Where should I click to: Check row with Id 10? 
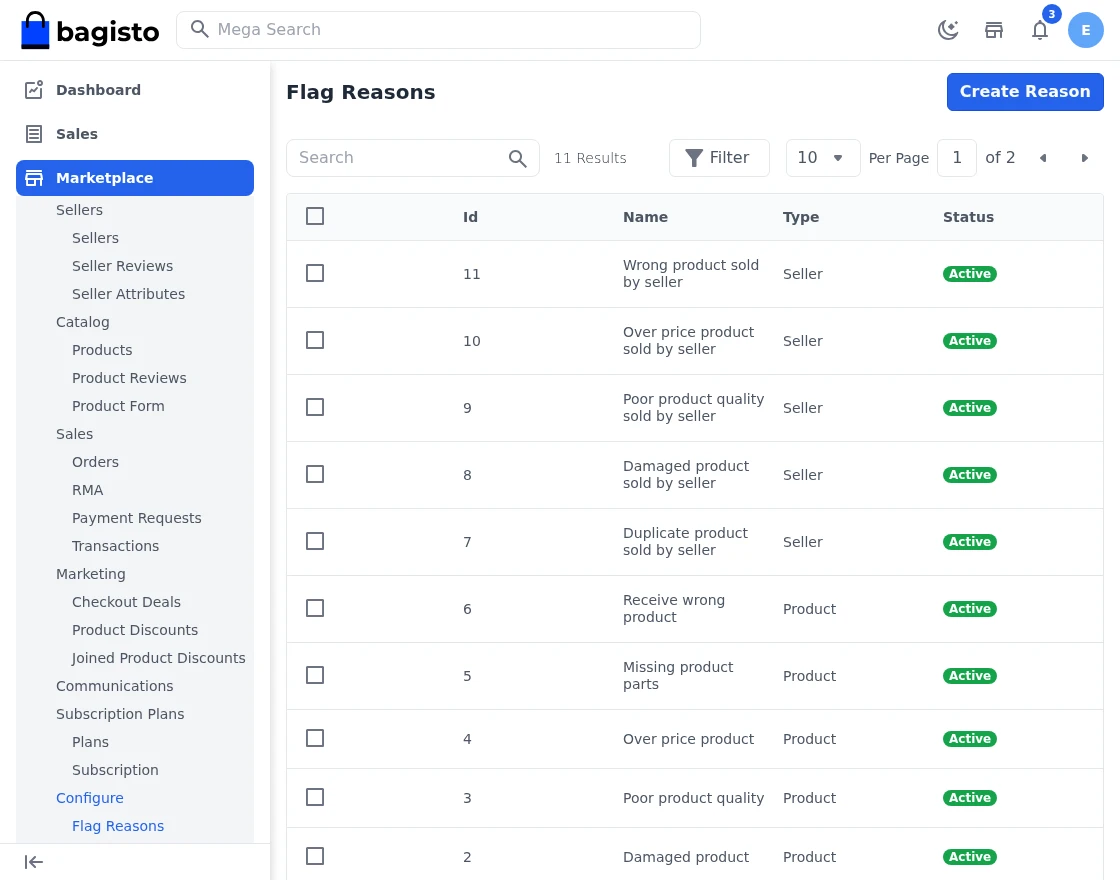(x=315, y=341)
